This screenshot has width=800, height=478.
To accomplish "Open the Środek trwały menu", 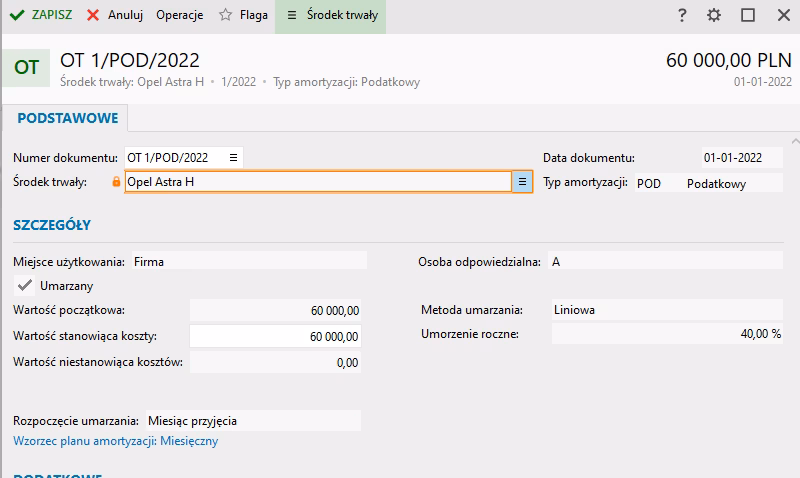I will 331,15.
